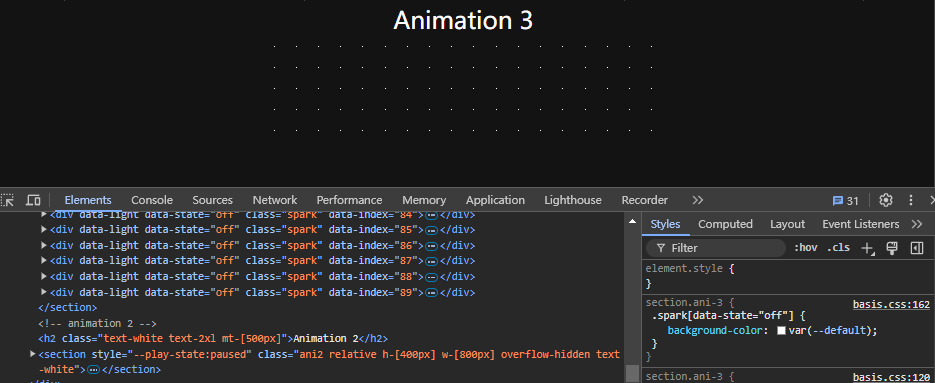Toggle the .cls class editor
935x383 pixels.
pos(838,248)
